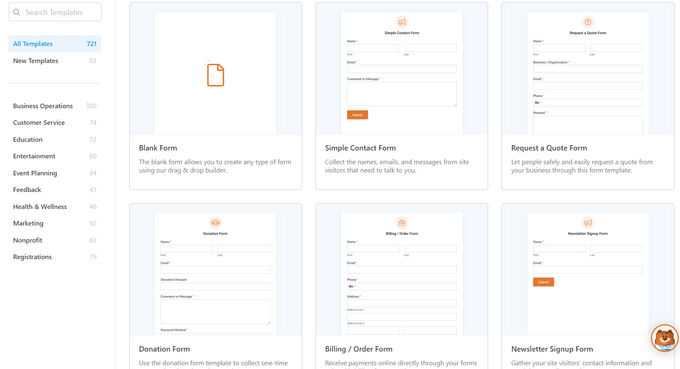The height and width of the screenshot is (369, 680).
Task: Select the Blank Form title
Action: tap(158, 148)
